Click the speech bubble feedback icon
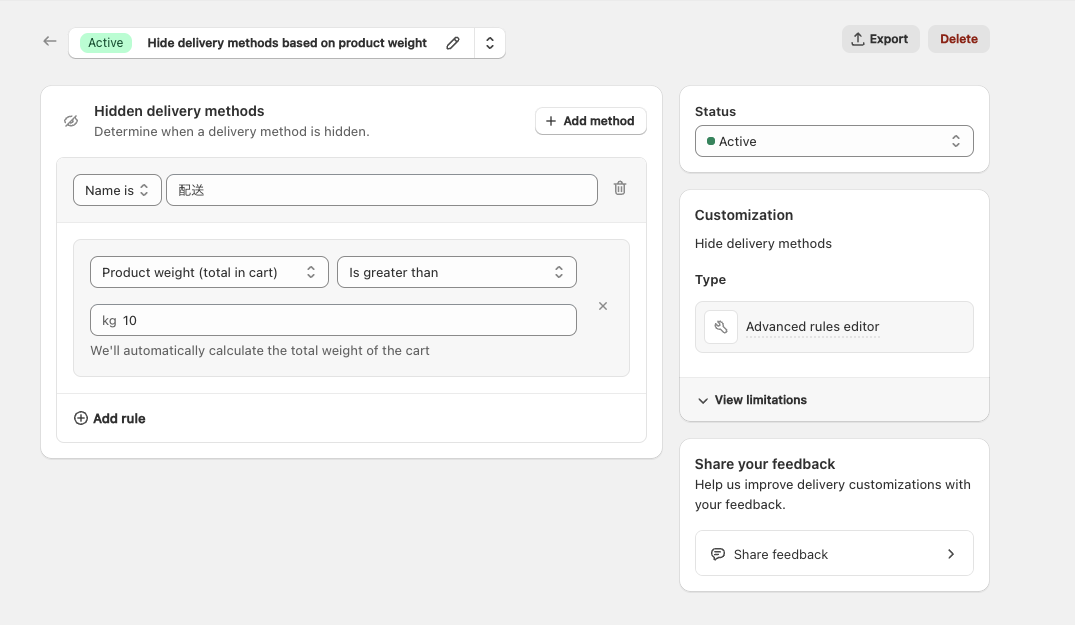Screen dimensions: 1075x625 (717, 554)
